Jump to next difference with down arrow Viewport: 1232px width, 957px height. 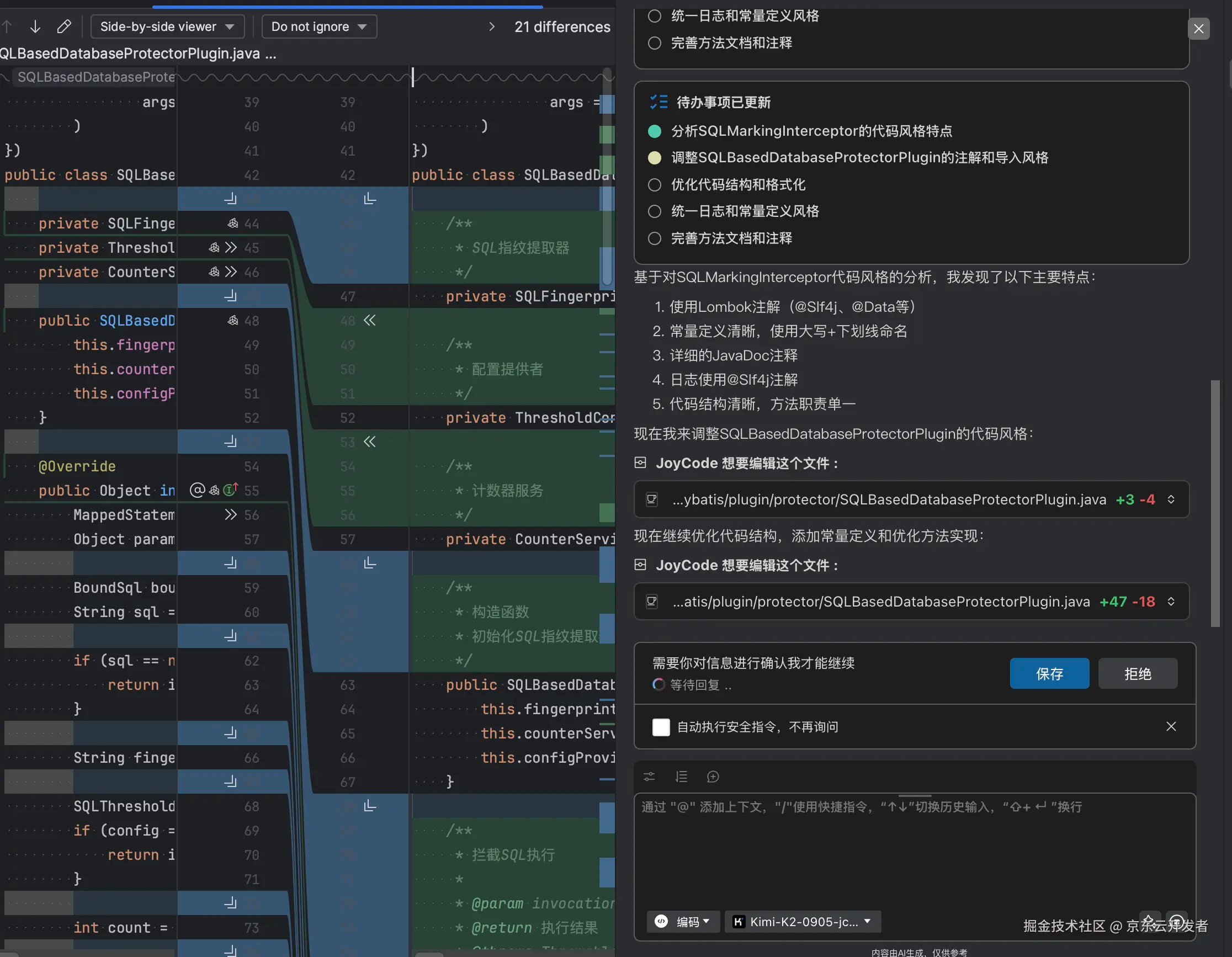click(35, 26)
